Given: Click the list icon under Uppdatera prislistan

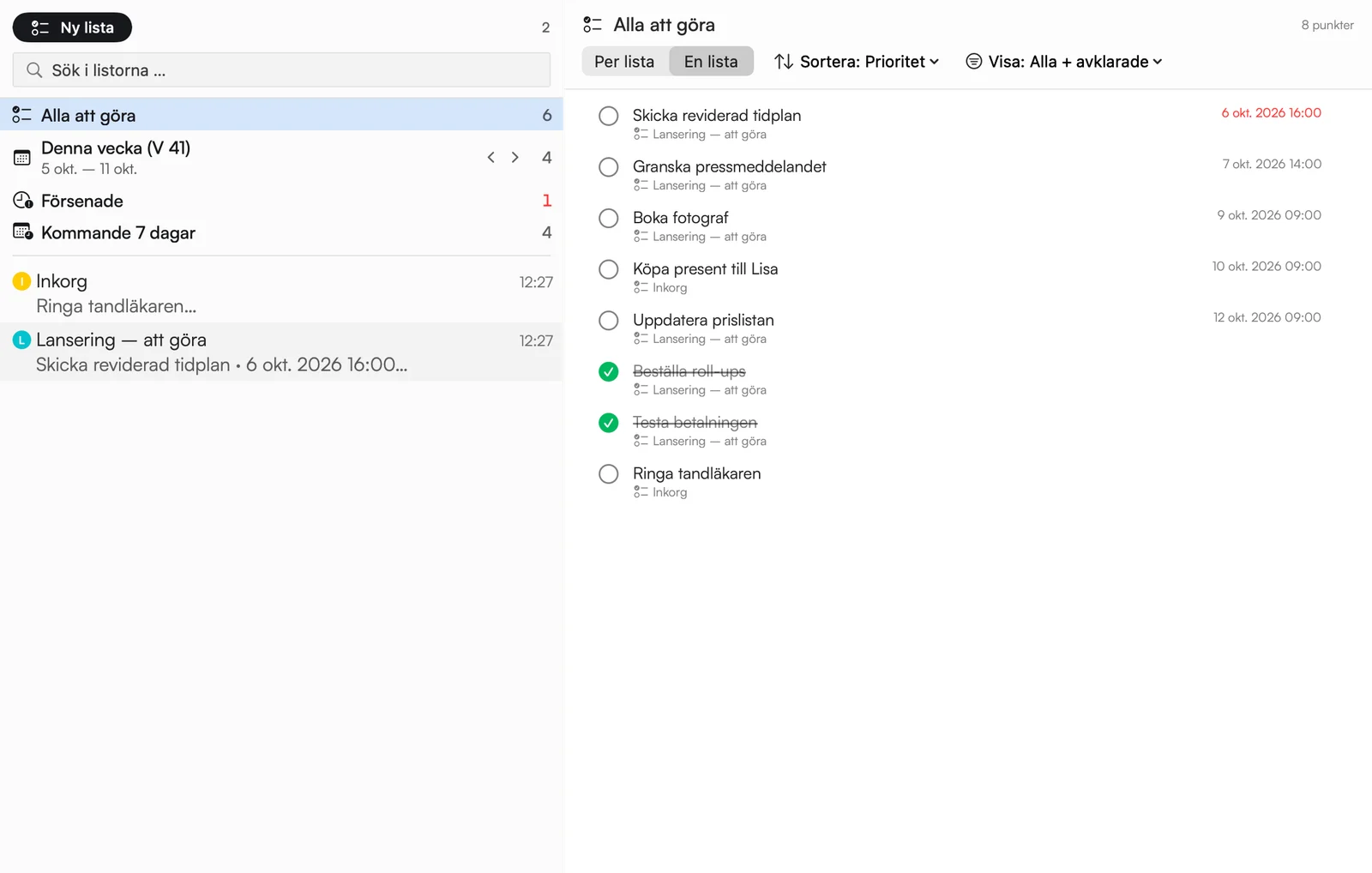Looking at the screenshot, I should pos(641,339).
